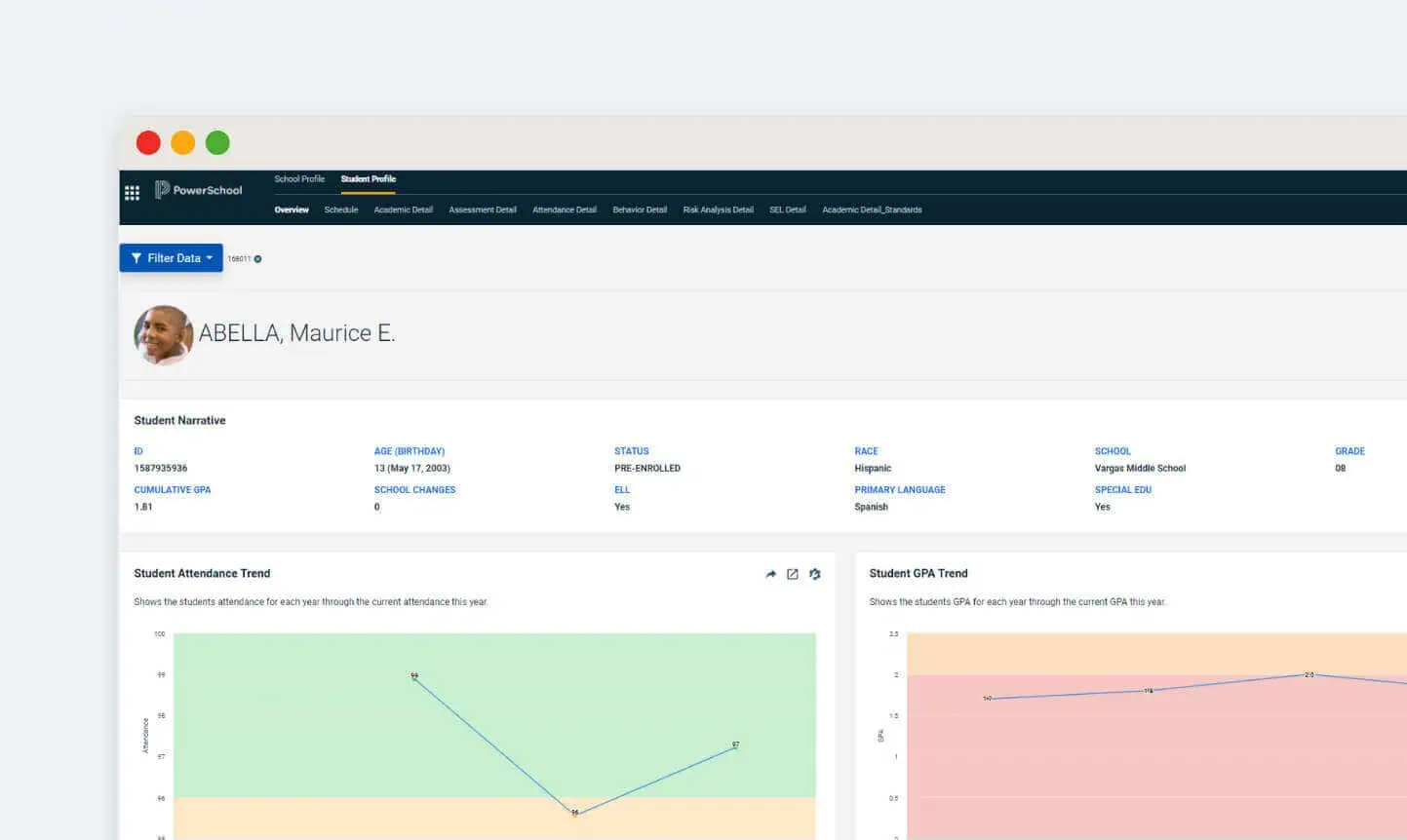
Task: Open the app switcher grid icon
Action: (x=133, y=193)
